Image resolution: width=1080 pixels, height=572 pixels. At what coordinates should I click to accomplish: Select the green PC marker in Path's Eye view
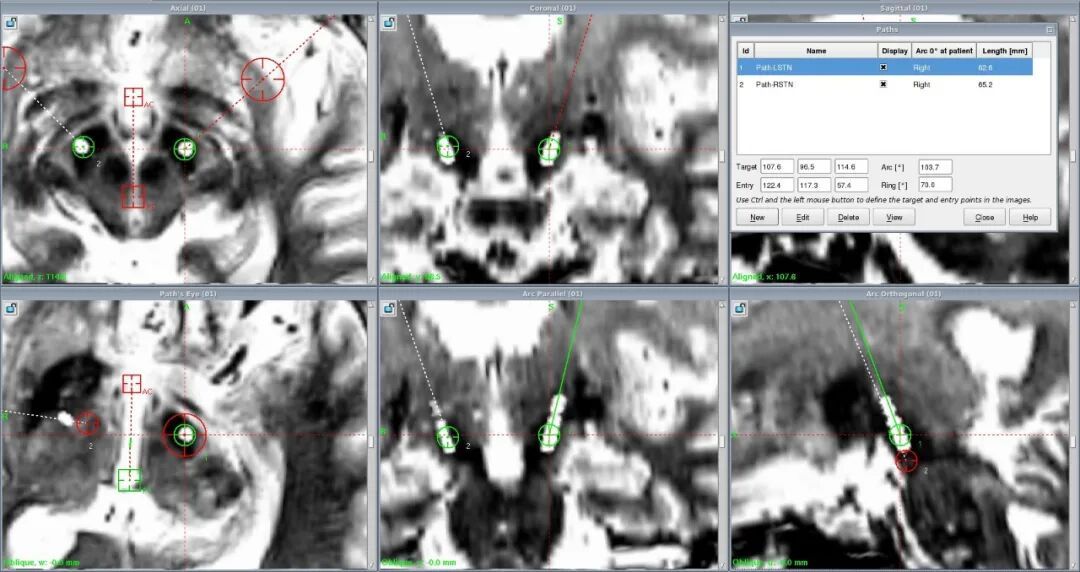[x=129, y=480]
